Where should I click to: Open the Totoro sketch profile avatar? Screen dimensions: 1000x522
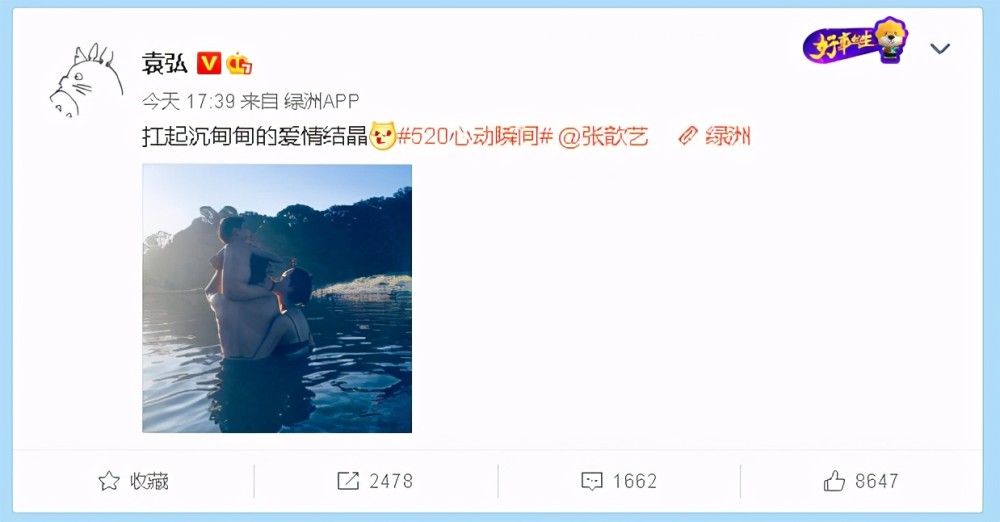(87, 80)
